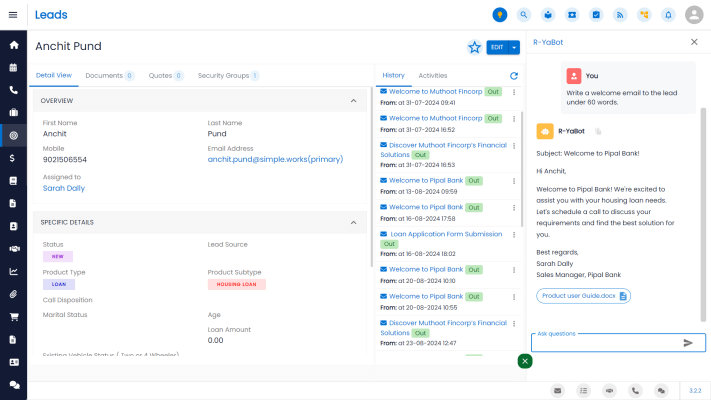The image size is (711, 400).
Task: Click the send arrow in R-YaBot
Action: (688, 343)
